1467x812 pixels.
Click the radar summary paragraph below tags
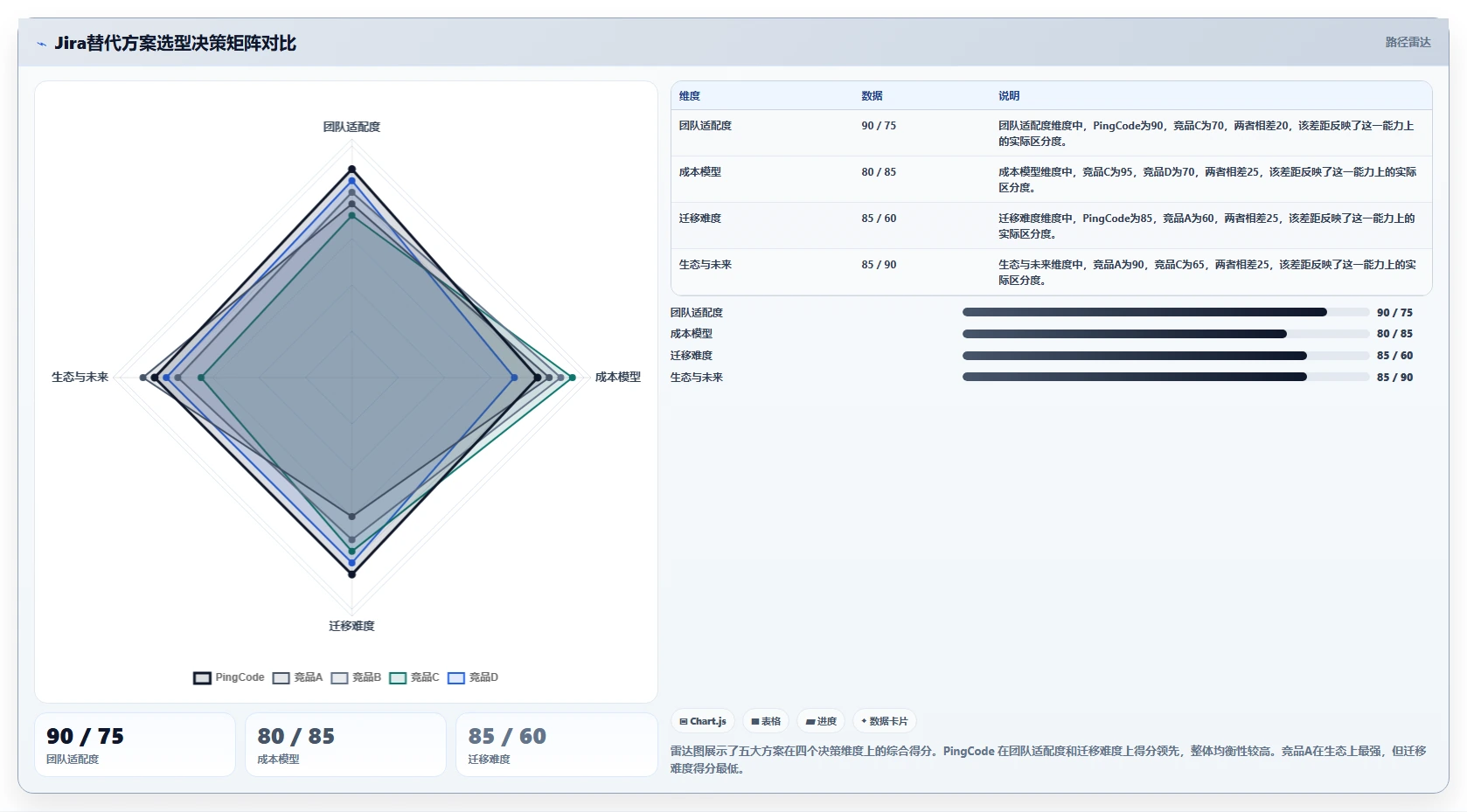tap(1048, 760)
